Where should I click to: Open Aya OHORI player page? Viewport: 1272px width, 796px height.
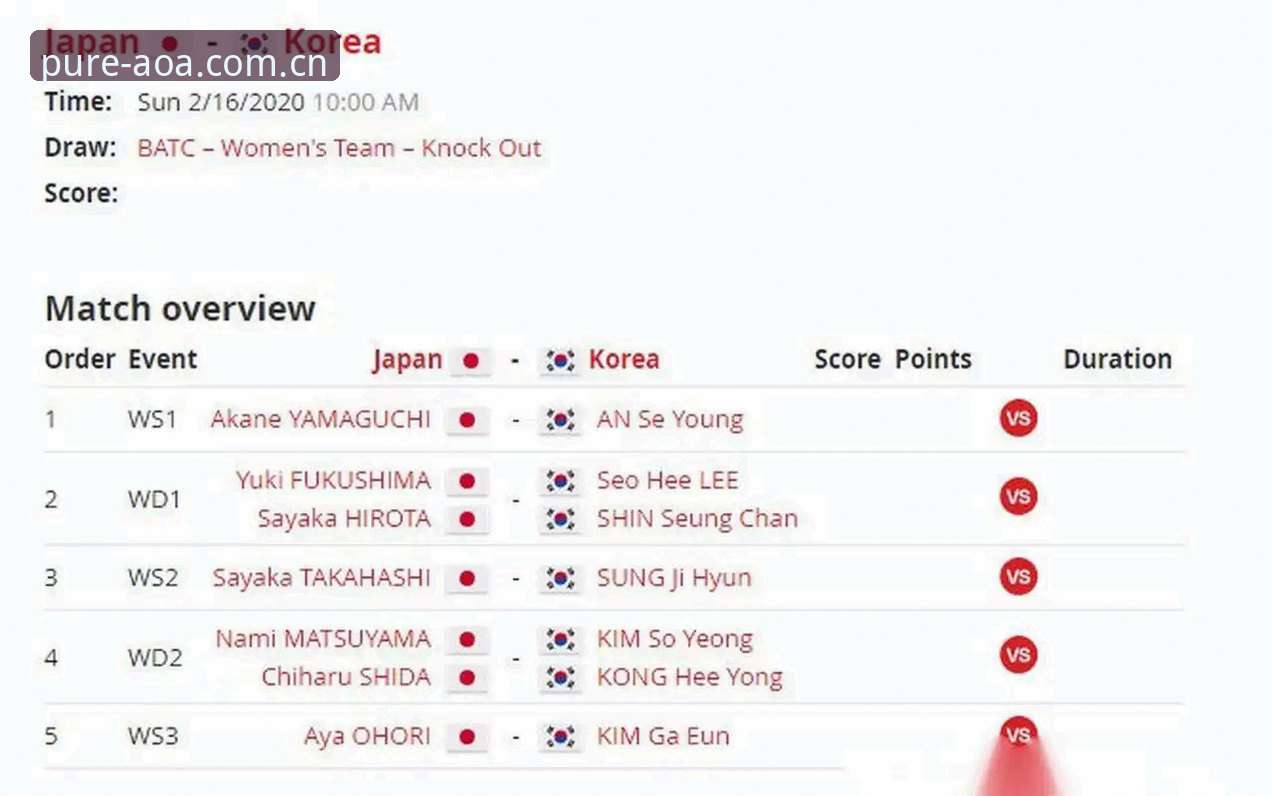[x=367, y=736]
